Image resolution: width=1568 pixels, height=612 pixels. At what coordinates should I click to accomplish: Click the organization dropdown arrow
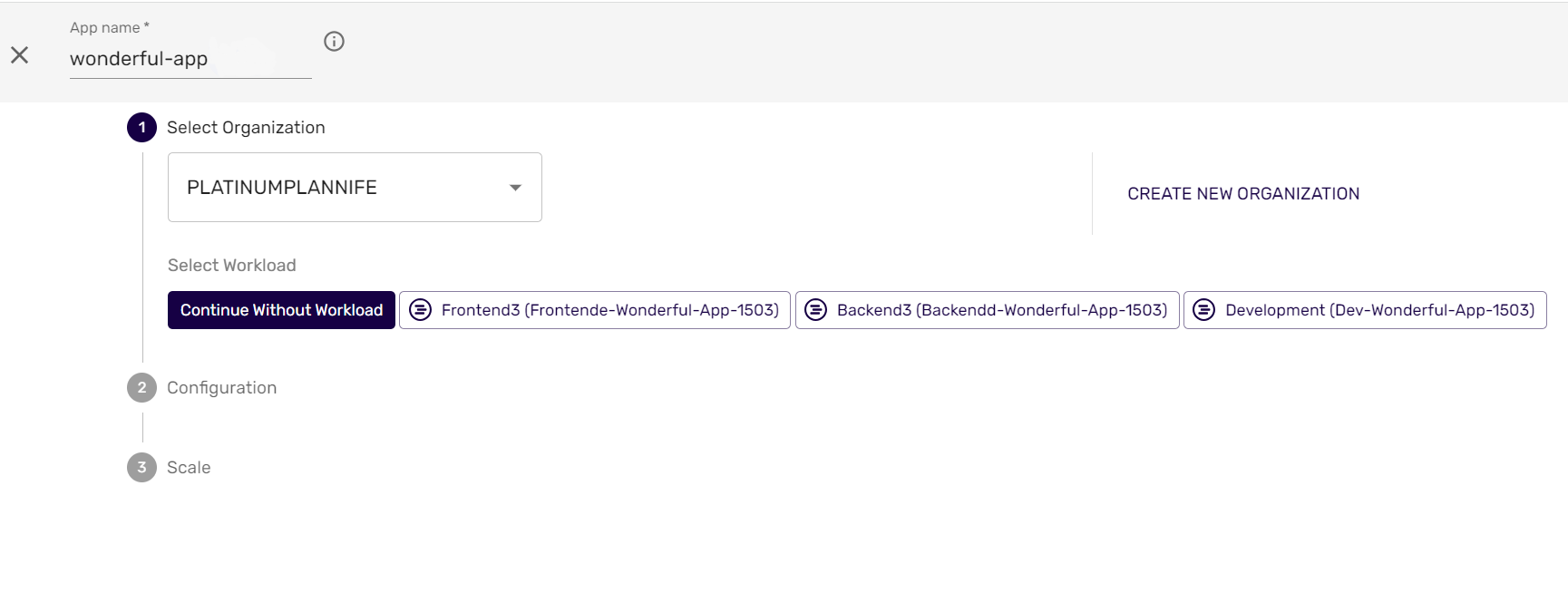pos(515,188)
